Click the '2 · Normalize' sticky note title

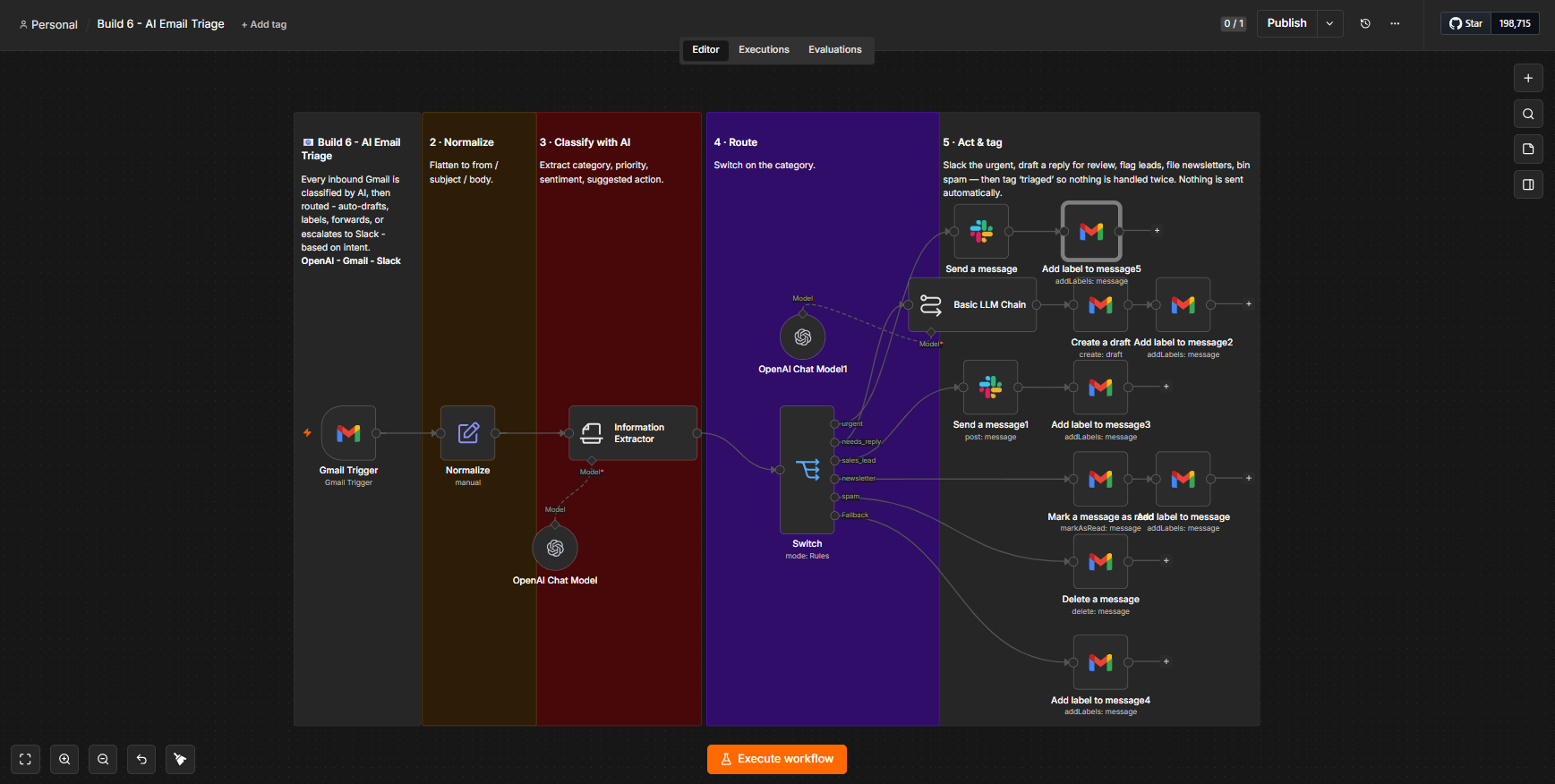(x=462, y=142)
